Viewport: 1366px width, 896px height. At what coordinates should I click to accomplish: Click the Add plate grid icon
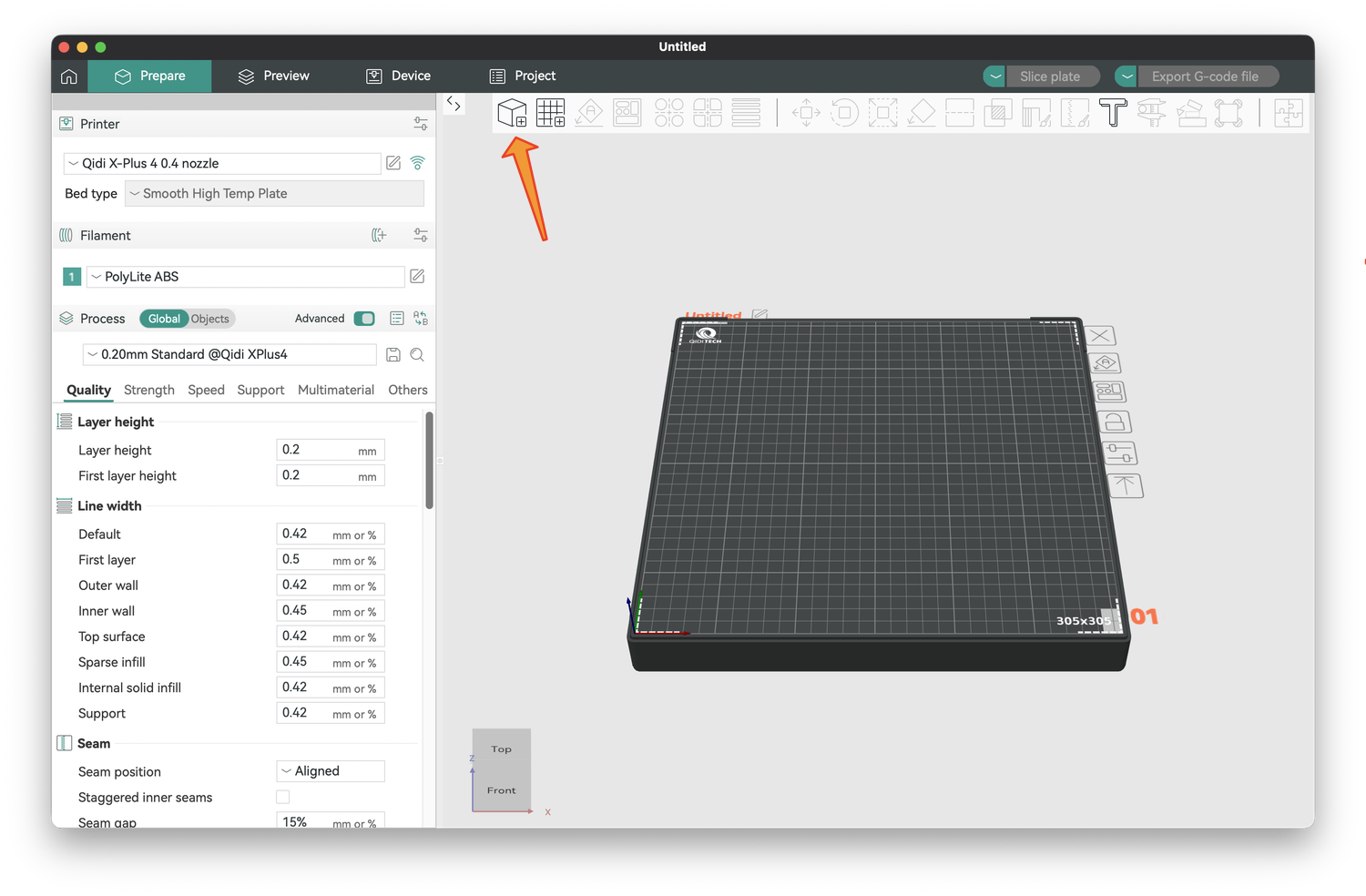(x=550, y=113)
